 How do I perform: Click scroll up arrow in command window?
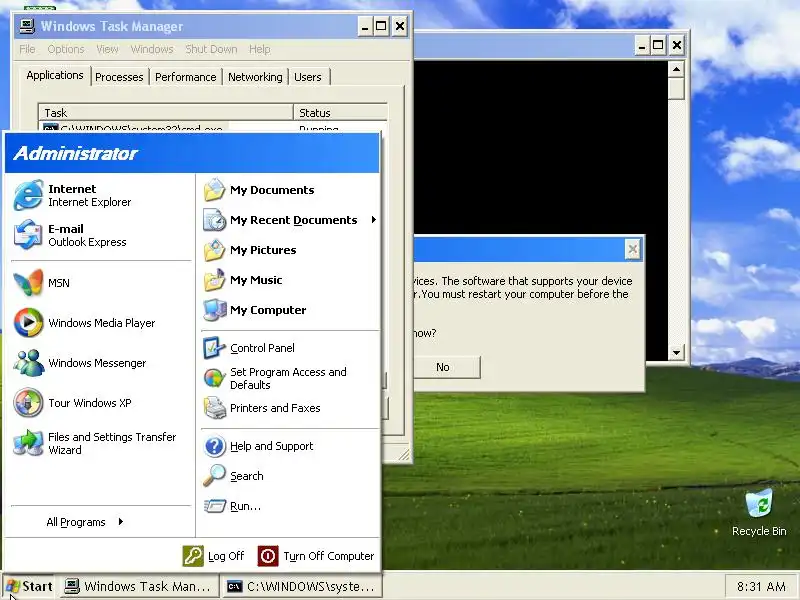(x=676, y=69)
